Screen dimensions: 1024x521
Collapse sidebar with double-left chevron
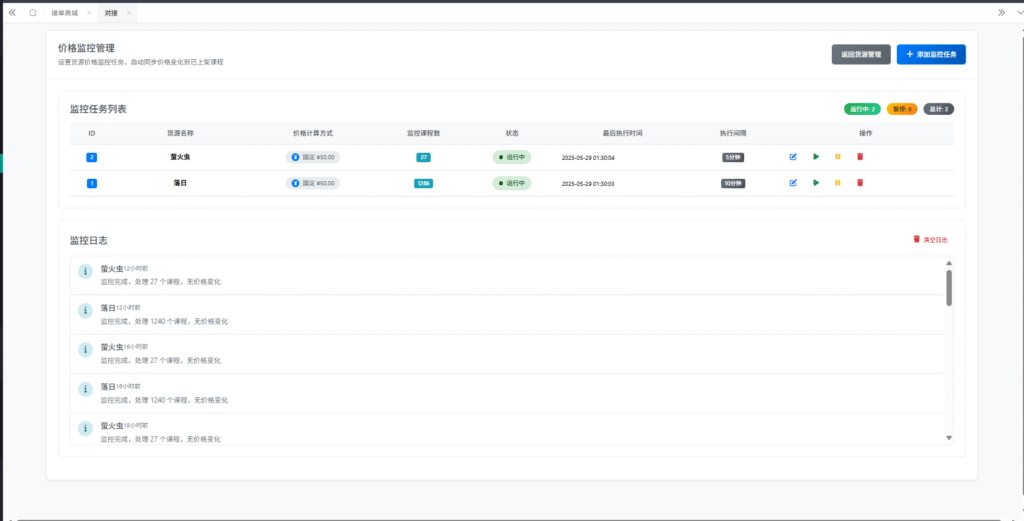[x=12, y=12]
